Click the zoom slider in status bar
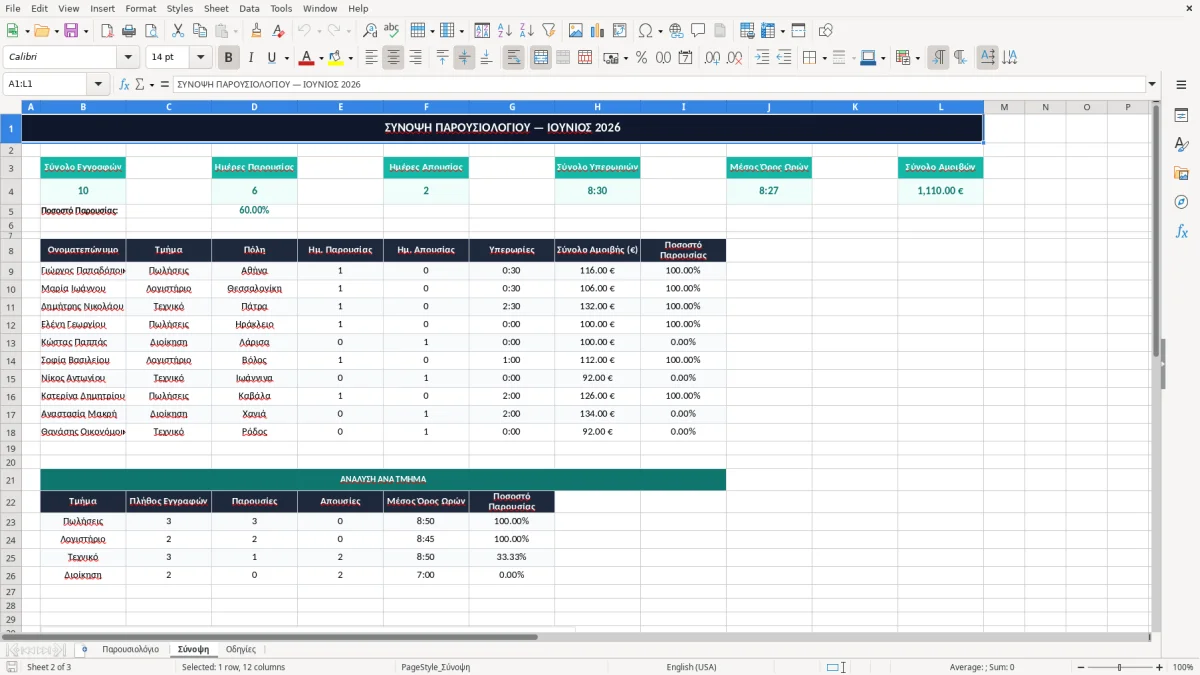The height and width of the screenshot is (675, 1200). 1119,667
